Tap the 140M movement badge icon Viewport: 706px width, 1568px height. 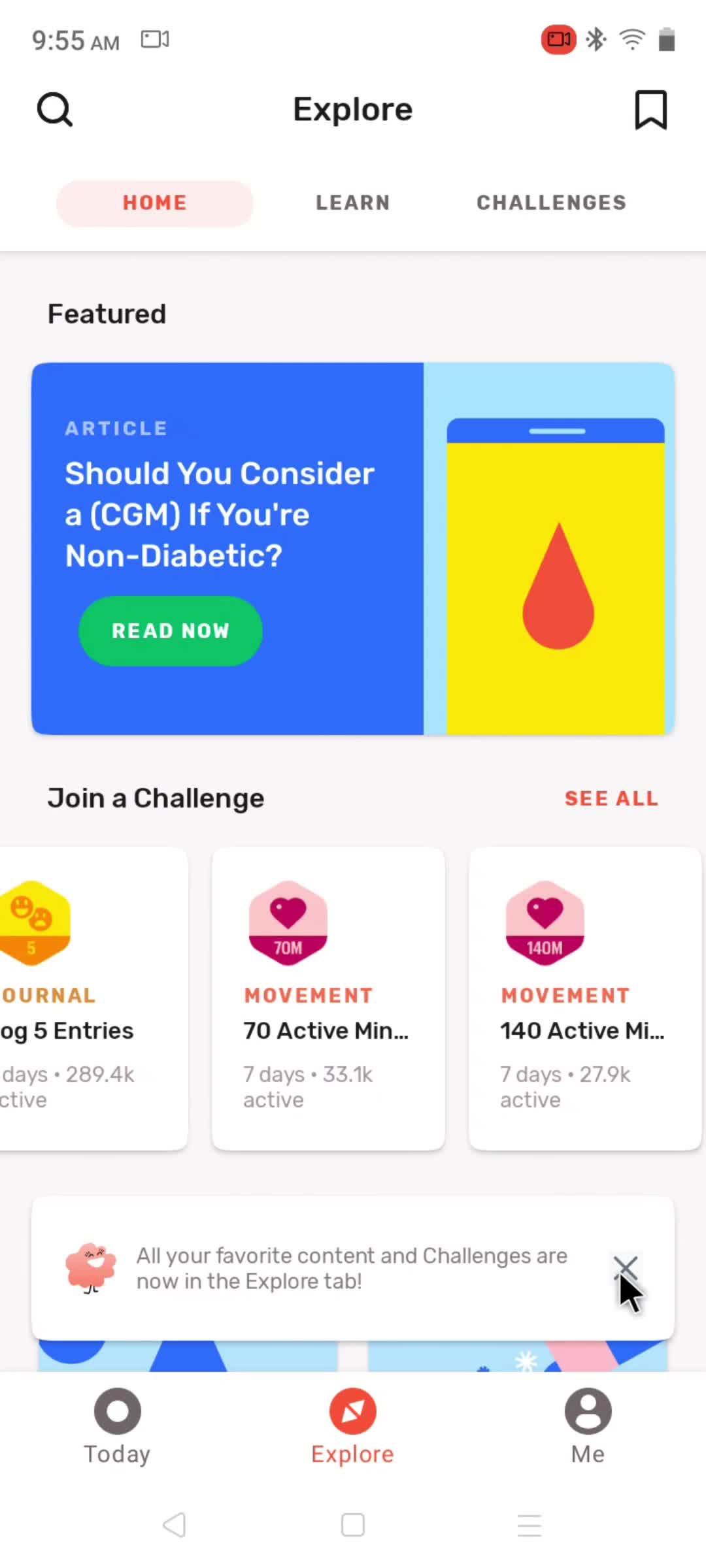point(545,923)
